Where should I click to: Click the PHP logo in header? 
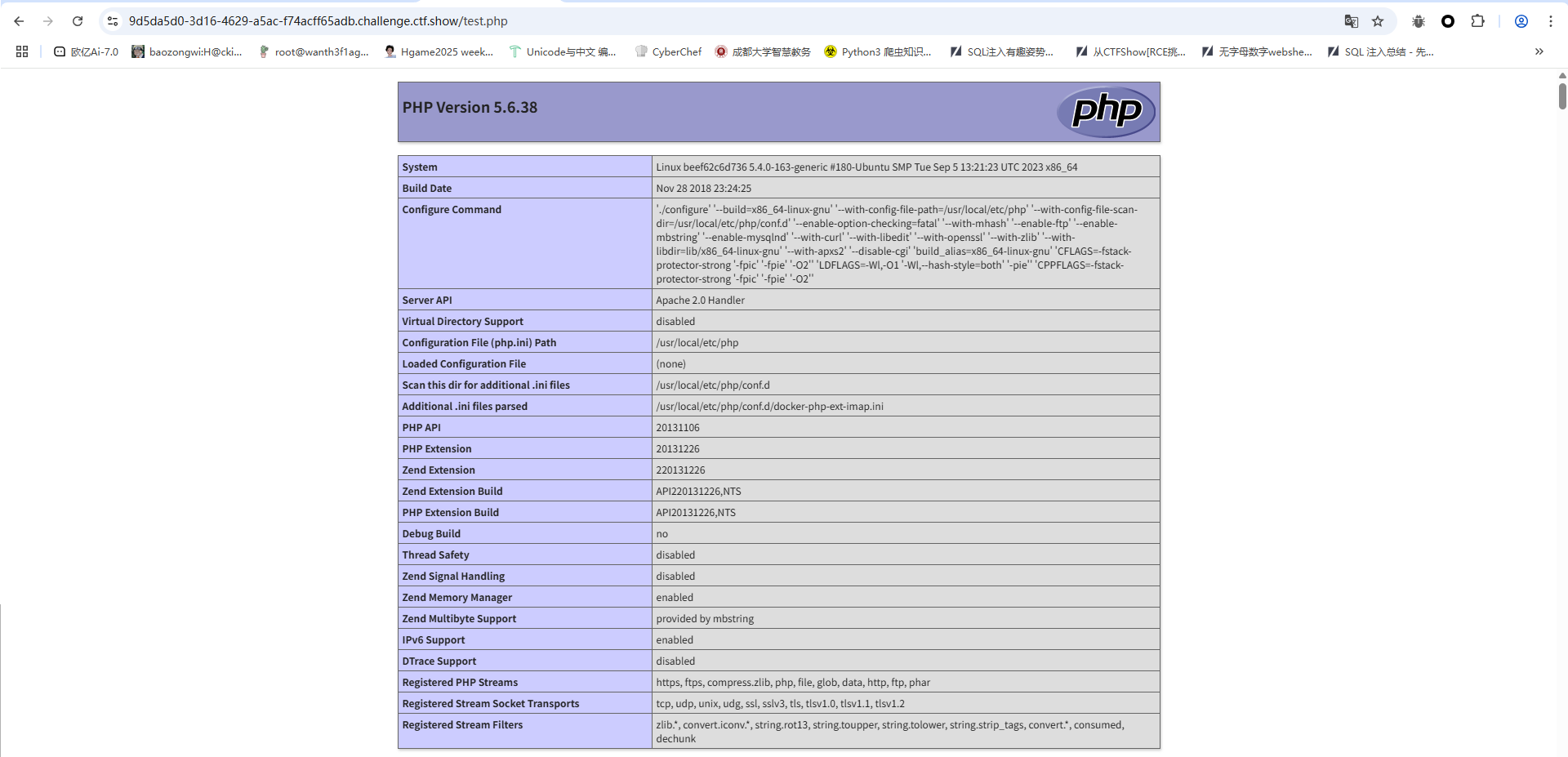pyautogui.click(x=1106, y=111)
